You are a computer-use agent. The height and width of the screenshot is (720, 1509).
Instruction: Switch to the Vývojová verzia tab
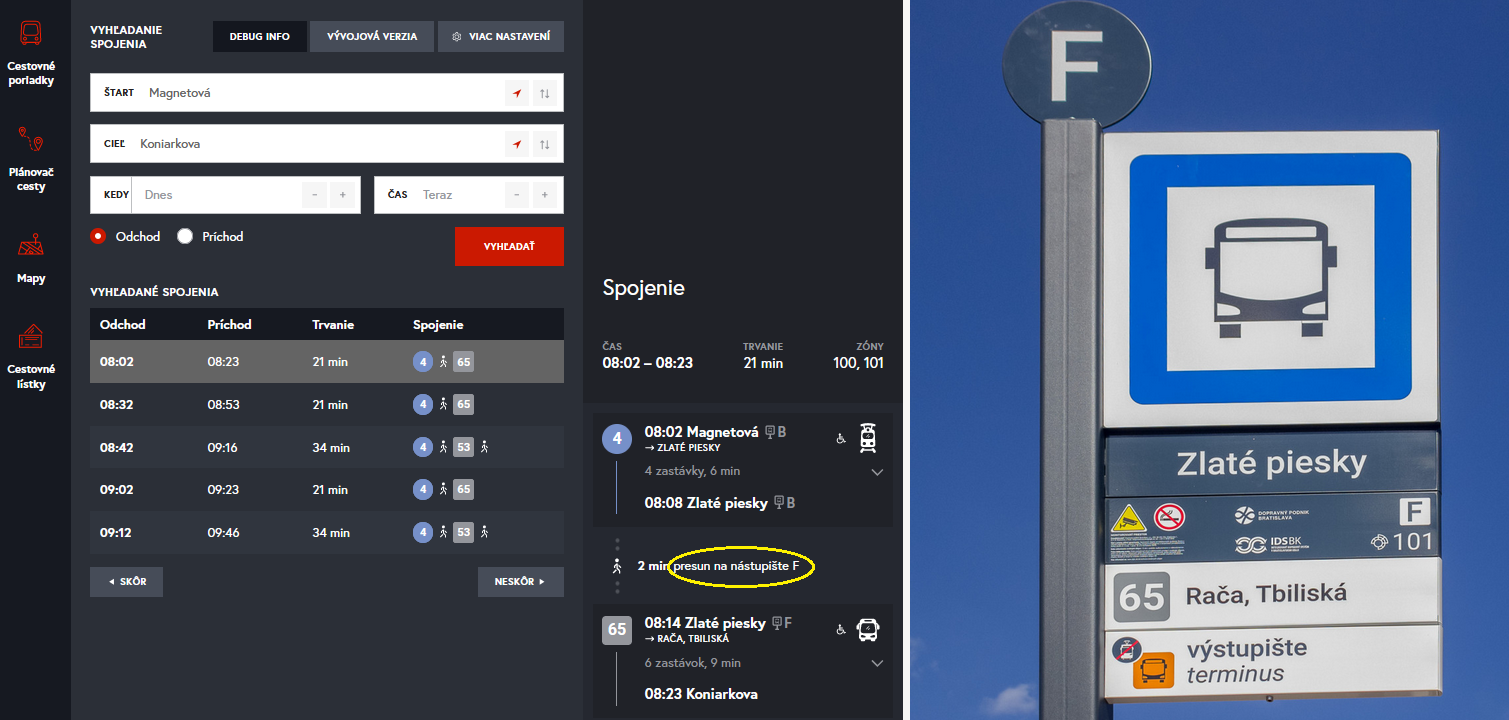372,36
